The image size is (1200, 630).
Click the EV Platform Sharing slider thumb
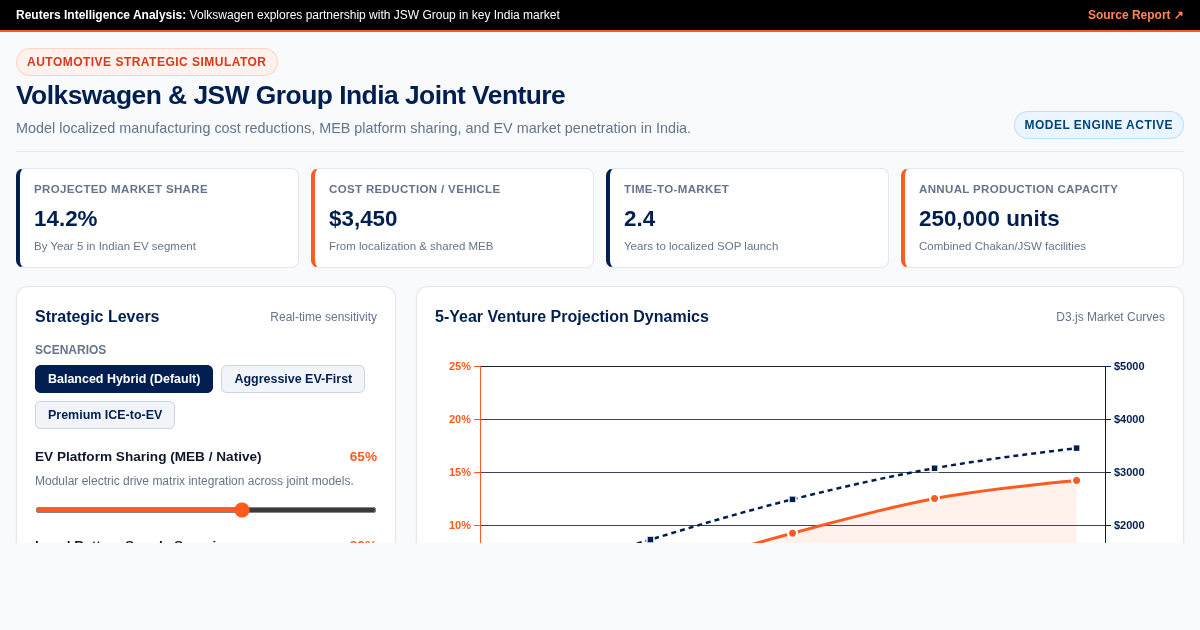coord(242,510)
